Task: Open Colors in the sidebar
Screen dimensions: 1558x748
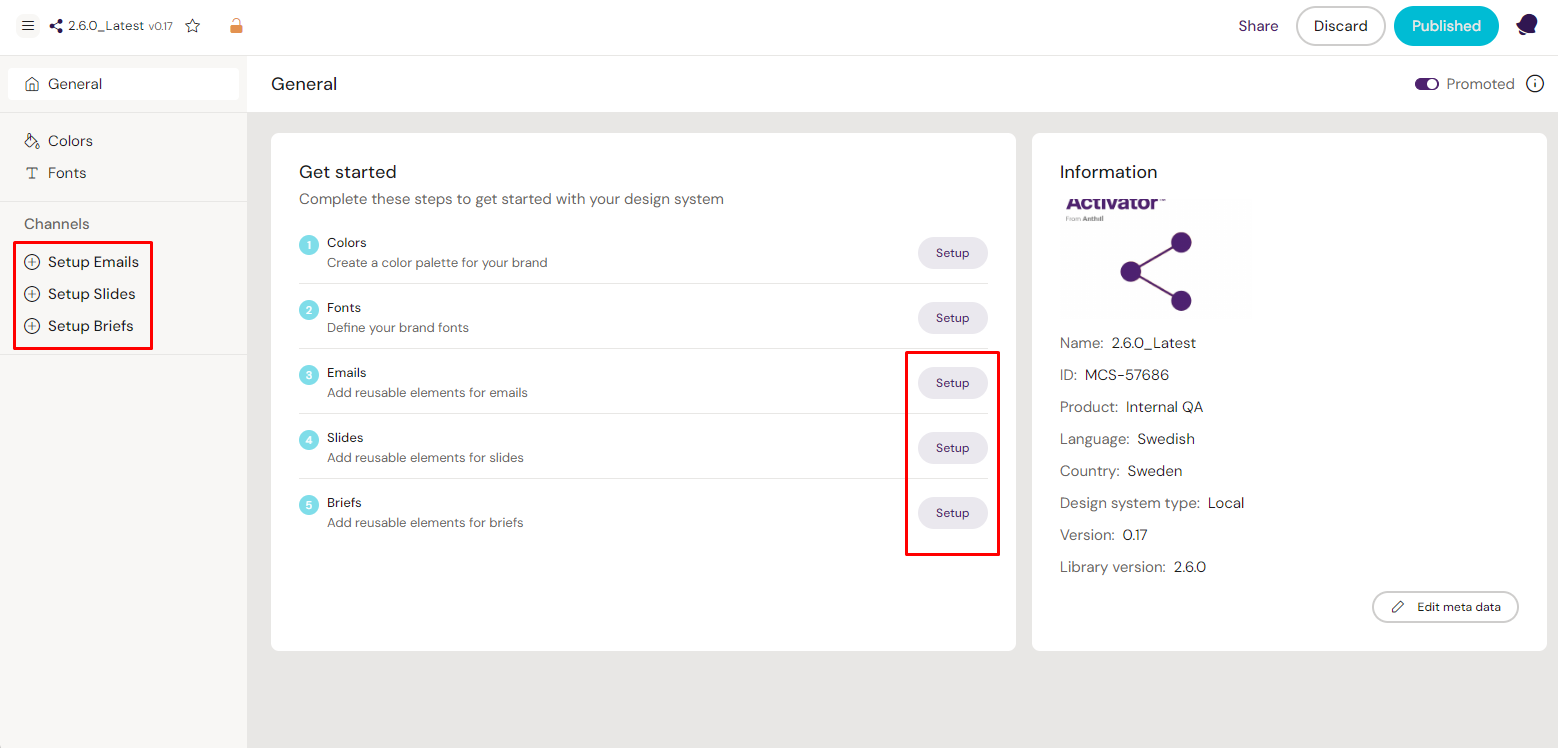Action: [70, 141]
